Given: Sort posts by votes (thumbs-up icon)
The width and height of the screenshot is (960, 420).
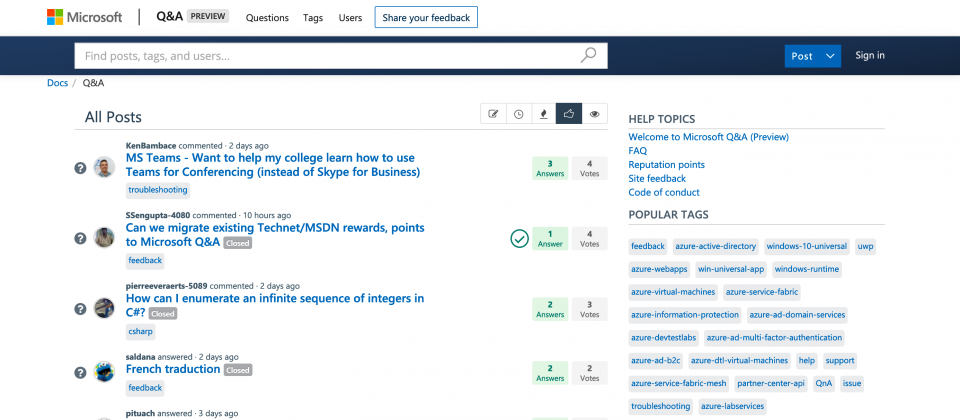Looking at the screenshot, I should (x=569, y=114).
